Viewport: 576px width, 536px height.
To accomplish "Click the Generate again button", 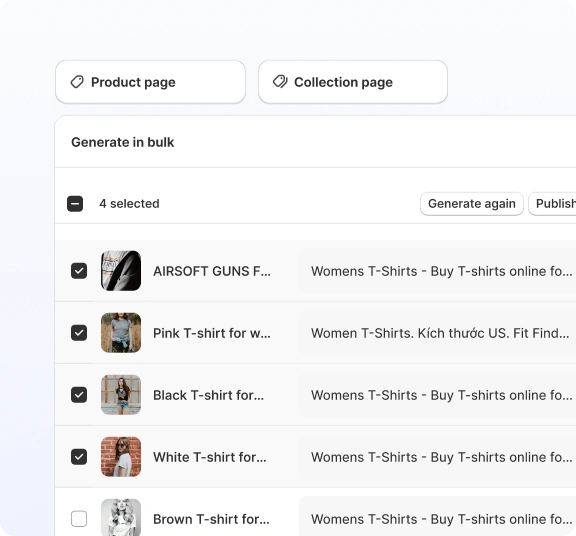I will point(472,204).
